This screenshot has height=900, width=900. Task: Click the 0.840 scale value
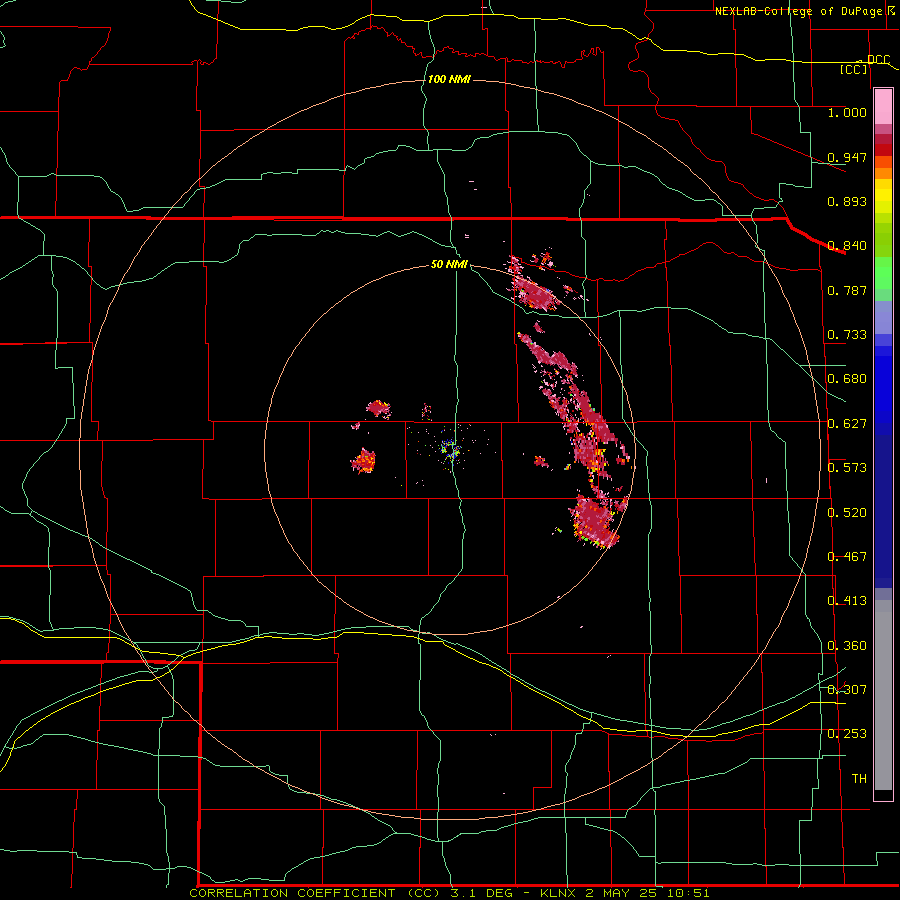847,246
